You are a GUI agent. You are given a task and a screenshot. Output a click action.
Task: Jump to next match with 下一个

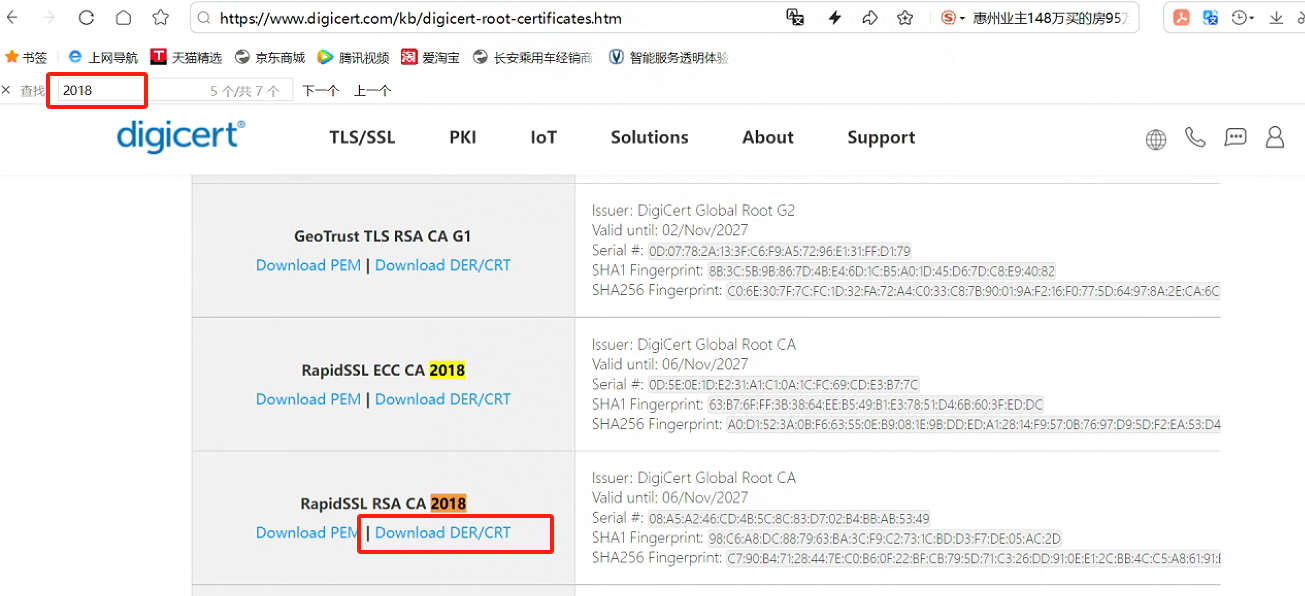(321, 91)
